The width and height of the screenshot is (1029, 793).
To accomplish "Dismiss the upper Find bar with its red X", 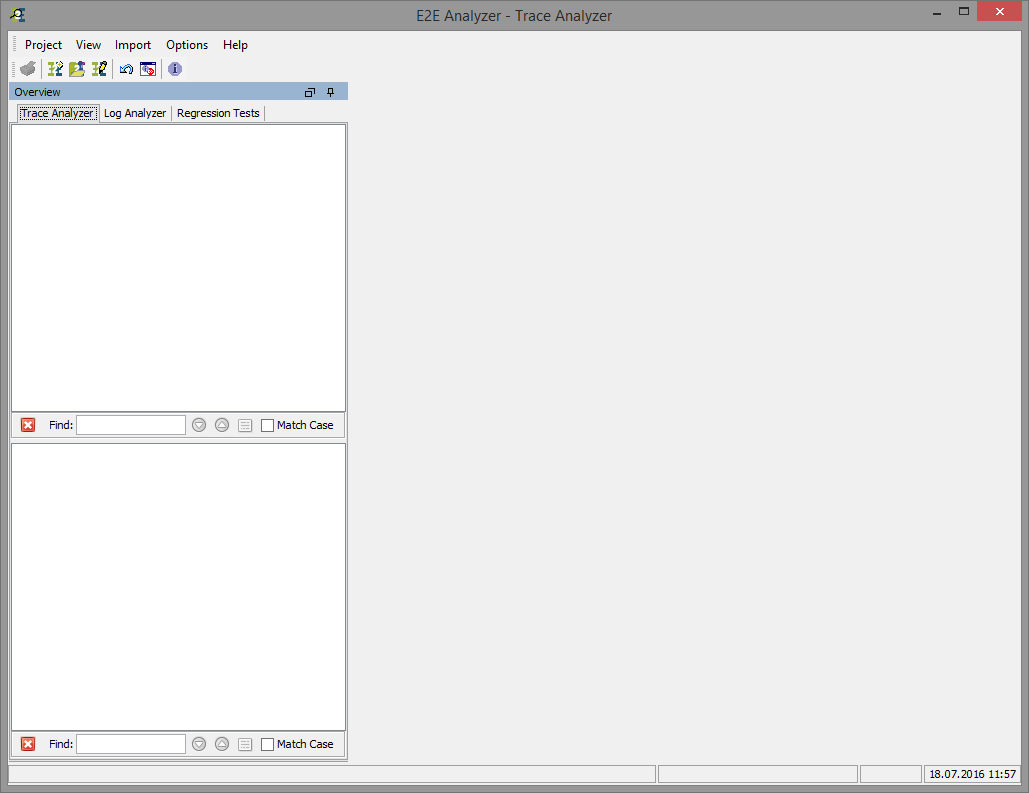I will tap(27, 424).
